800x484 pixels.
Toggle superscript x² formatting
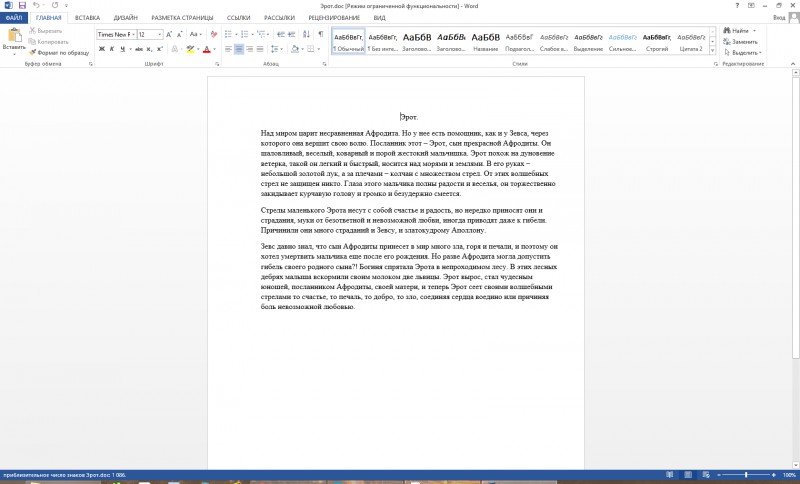[160, 49]
